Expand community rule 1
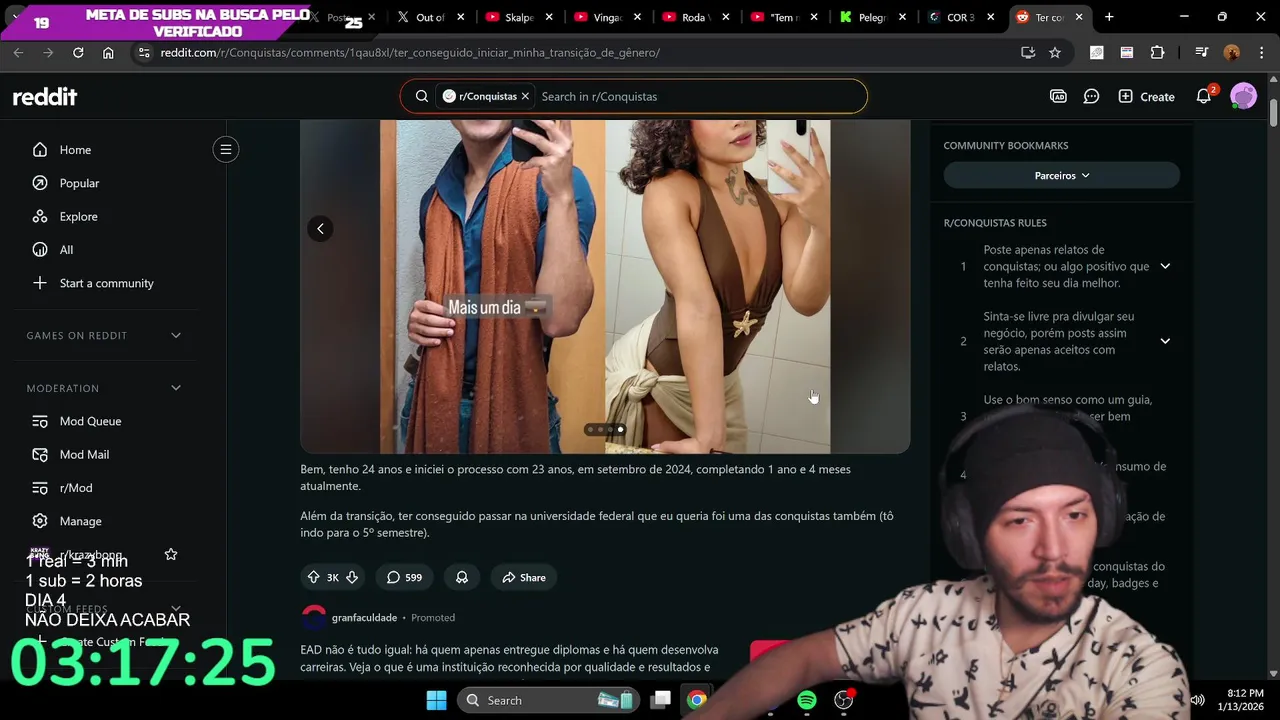This screenshot has width=1280, height=720. [1165, 266]
